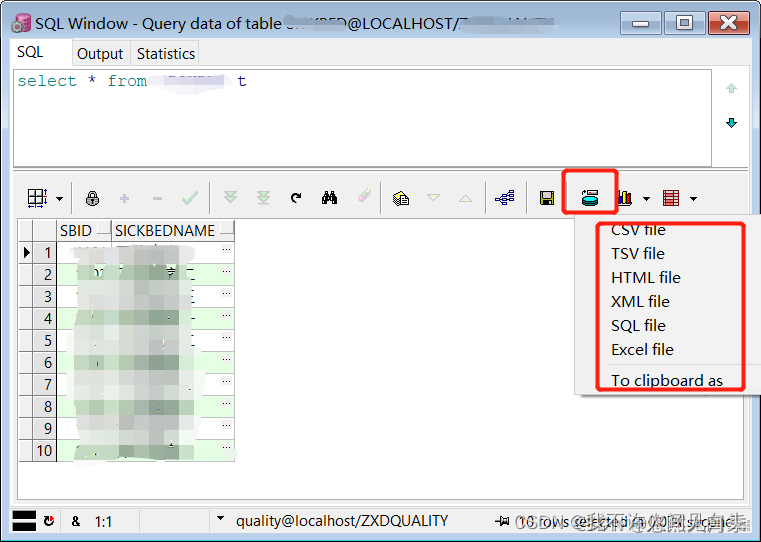Select row 5 in the result grid
761x542 pixels.
tap(44, 341)
